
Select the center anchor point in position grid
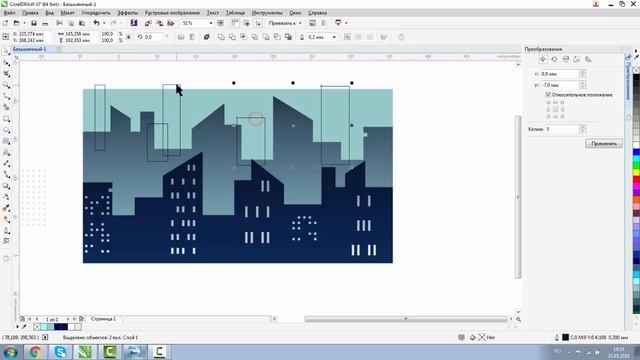[555, 109]
